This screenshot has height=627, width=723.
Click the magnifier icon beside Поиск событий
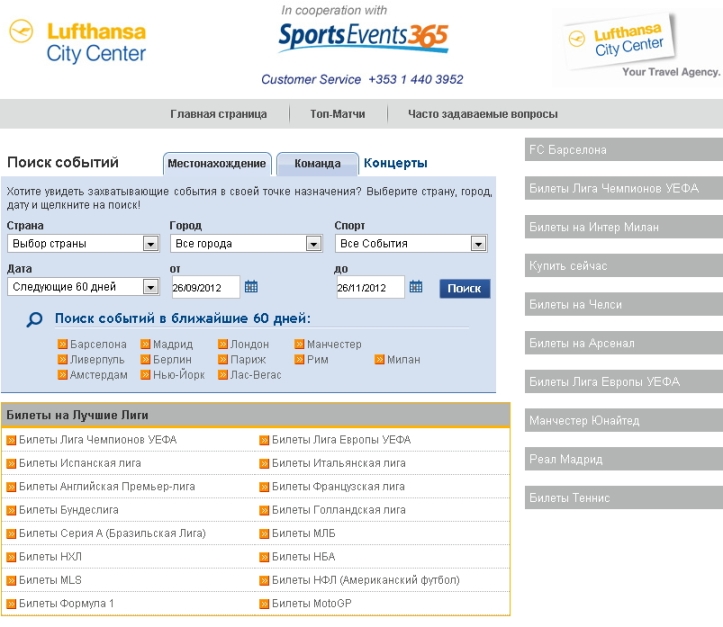35,319
